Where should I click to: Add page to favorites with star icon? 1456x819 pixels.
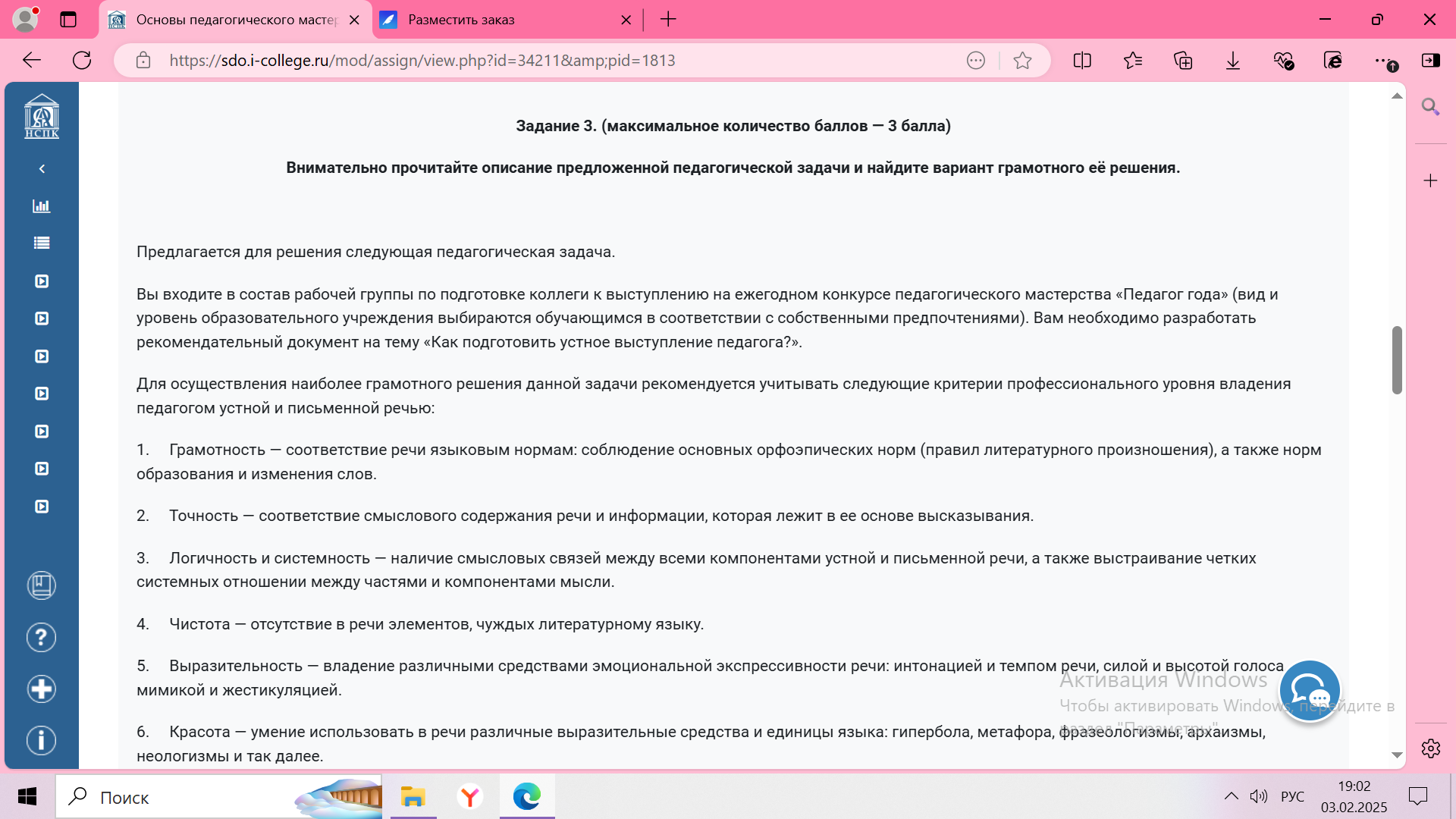pyautogui.click(x=1022, y=61)
